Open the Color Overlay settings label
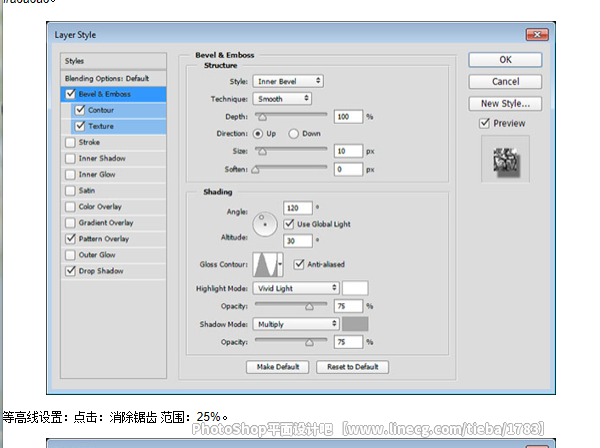The width and height of the screenshot is (600, 448). (100, 207)
